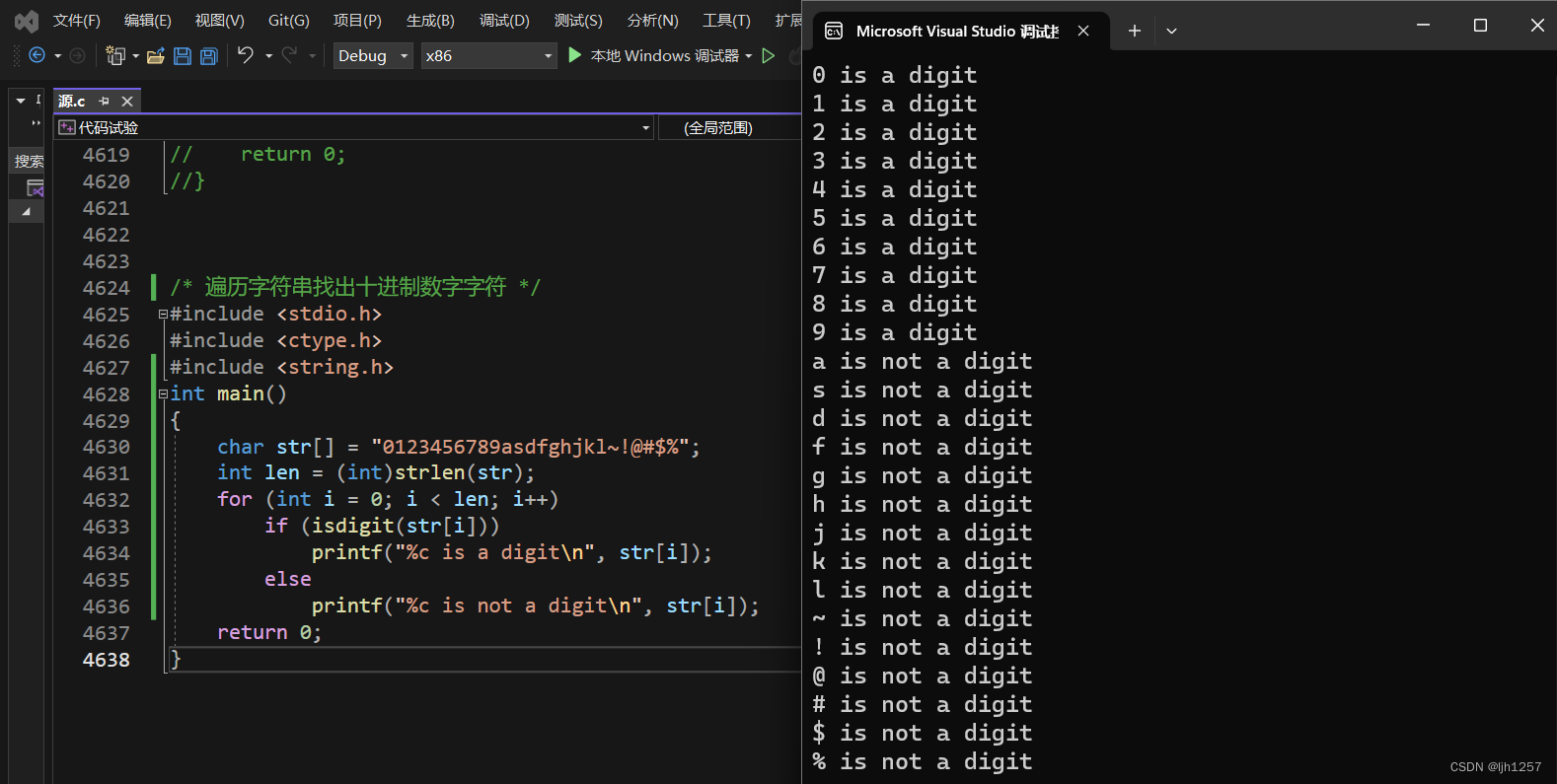Click the save all files icon
Viewport: 1557px width, 784px height.
tap(209, 56)
